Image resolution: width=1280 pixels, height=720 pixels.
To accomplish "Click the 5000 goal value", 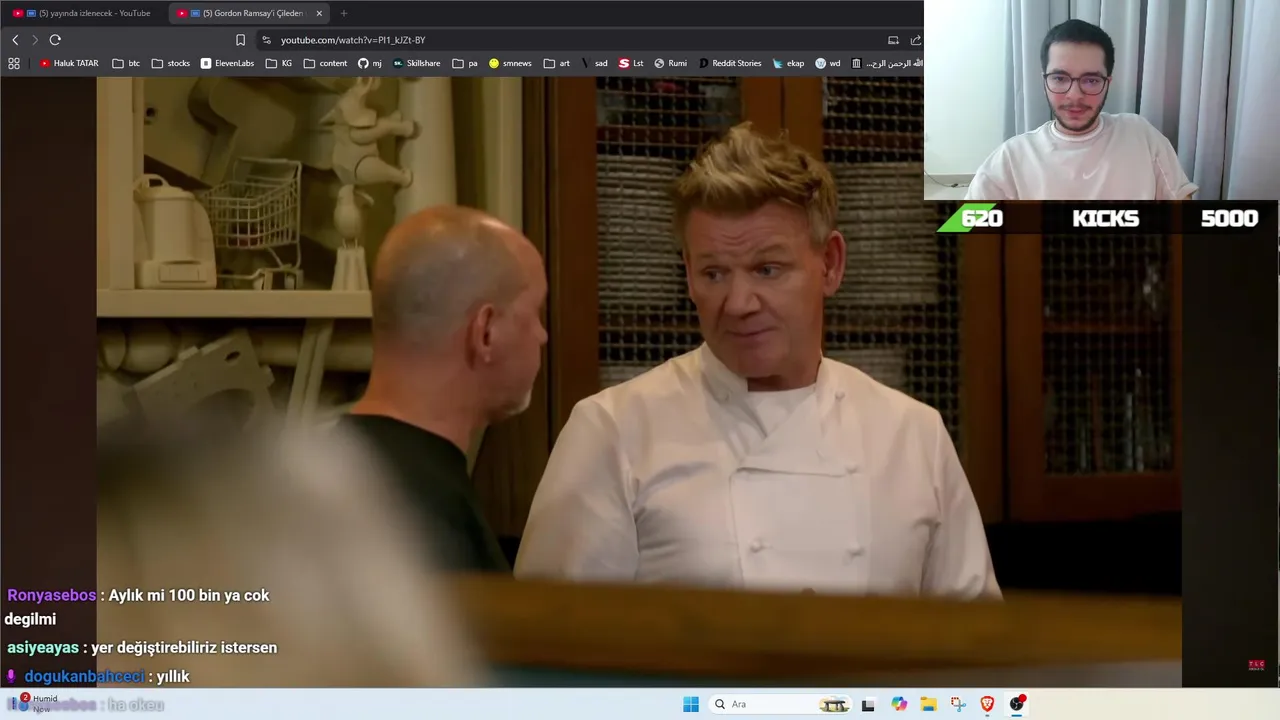I will pos(1229,218).
